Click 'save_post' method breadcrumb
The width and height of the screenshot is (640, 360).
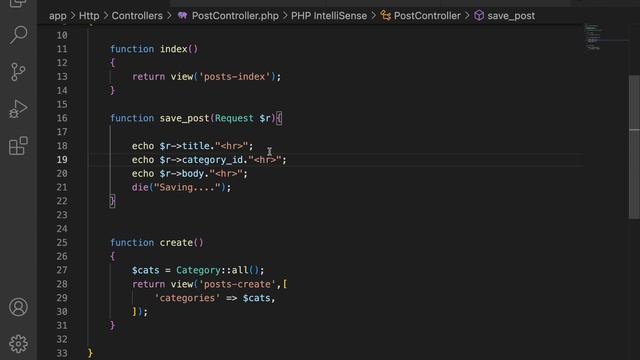click(511, 16)
